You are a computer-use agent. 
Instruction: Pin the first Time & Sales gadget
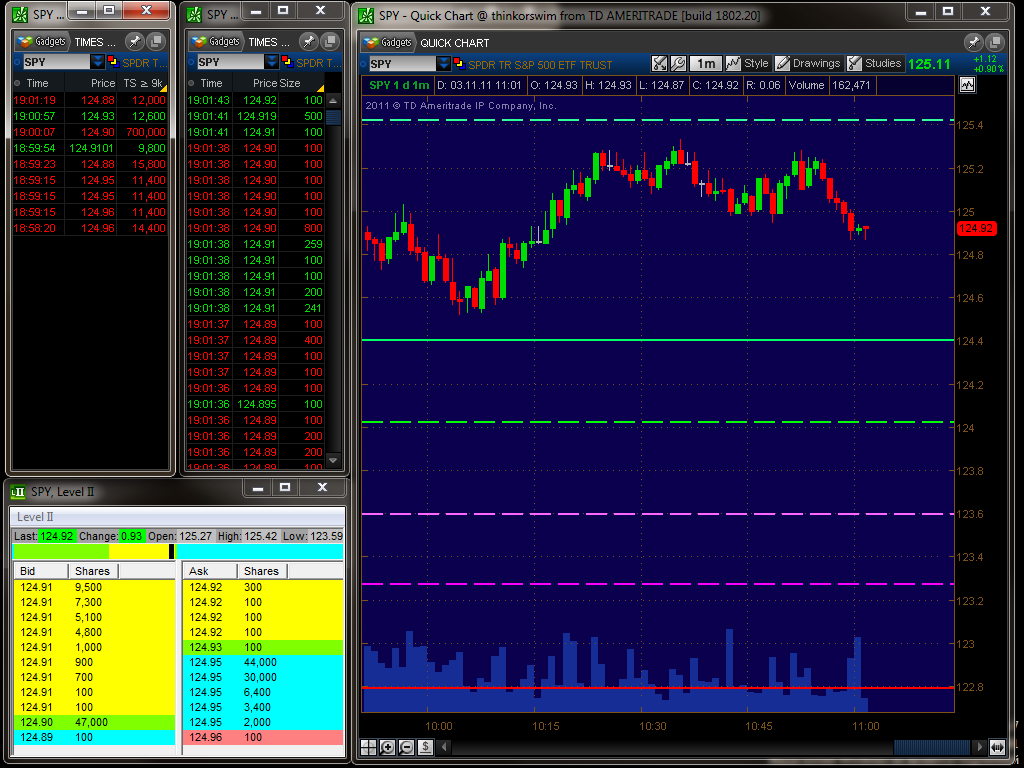click(135, 41)
